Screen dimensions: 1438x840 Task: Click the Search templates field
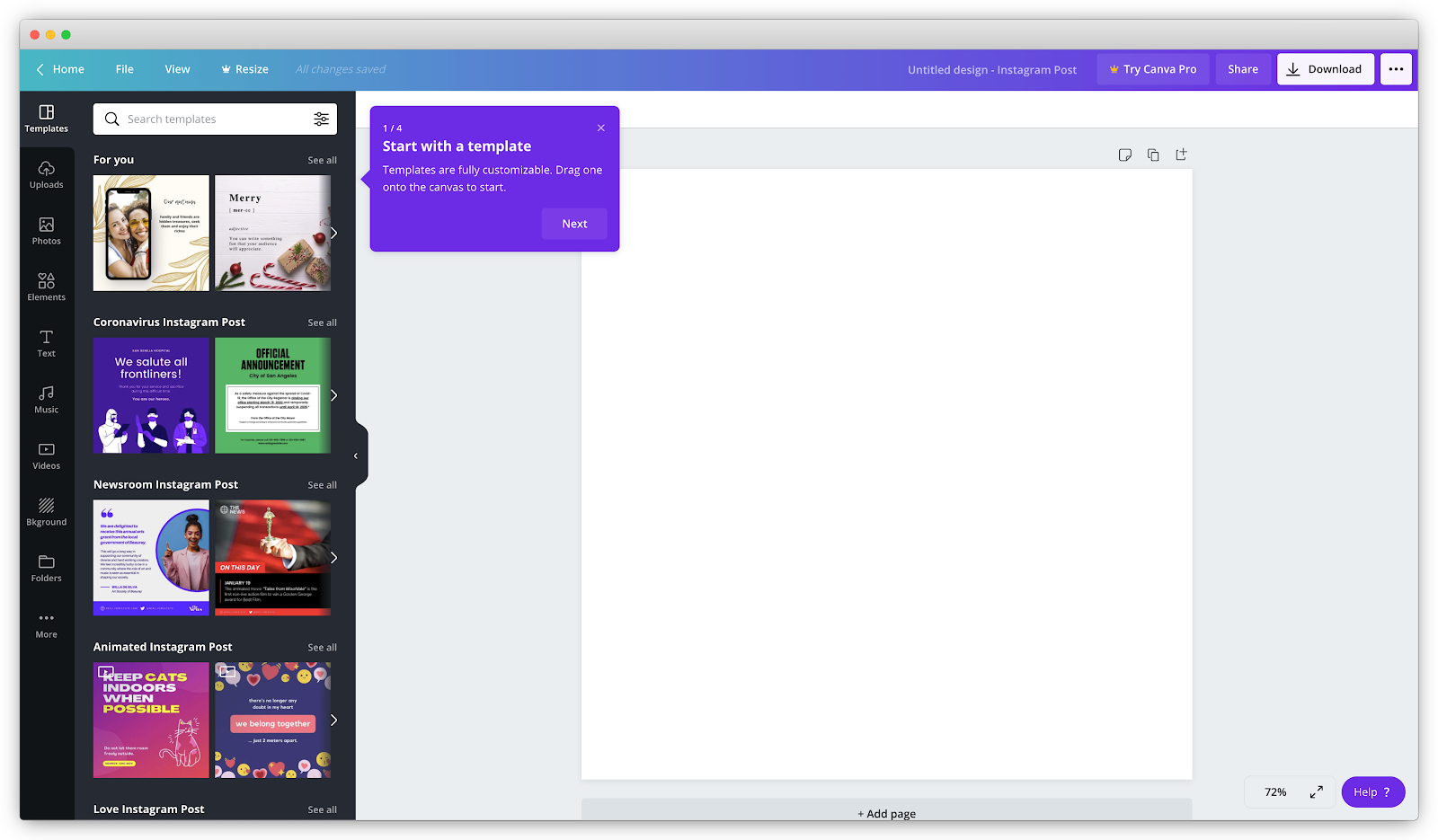[x=216, y=119]
